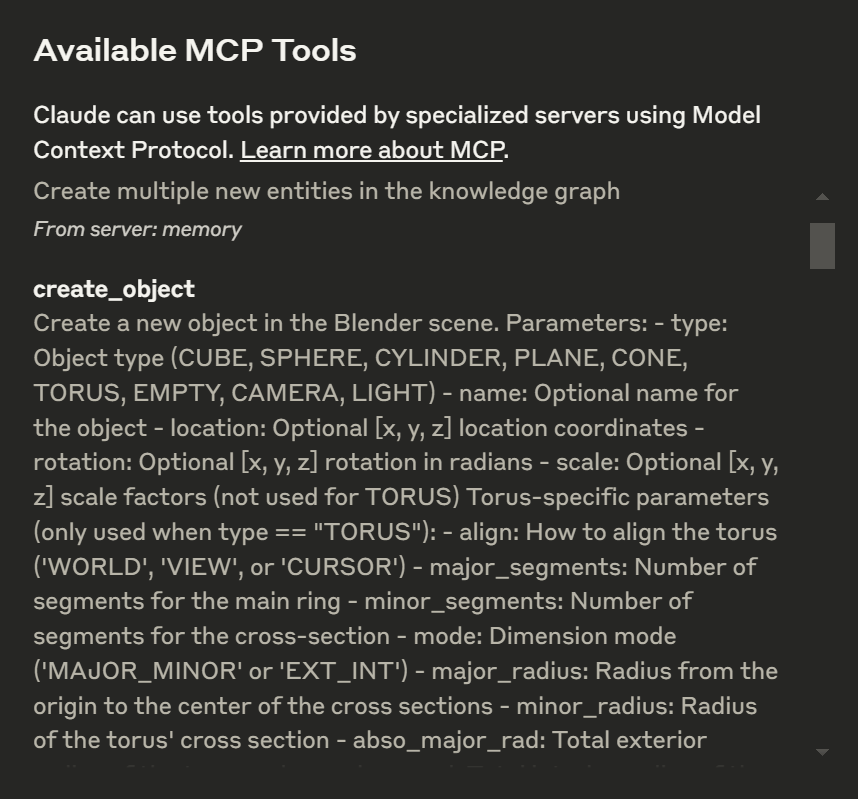Click the knowledge graph entities description
Viewport: 858px width, 799px height.
[x=327, y=192]
